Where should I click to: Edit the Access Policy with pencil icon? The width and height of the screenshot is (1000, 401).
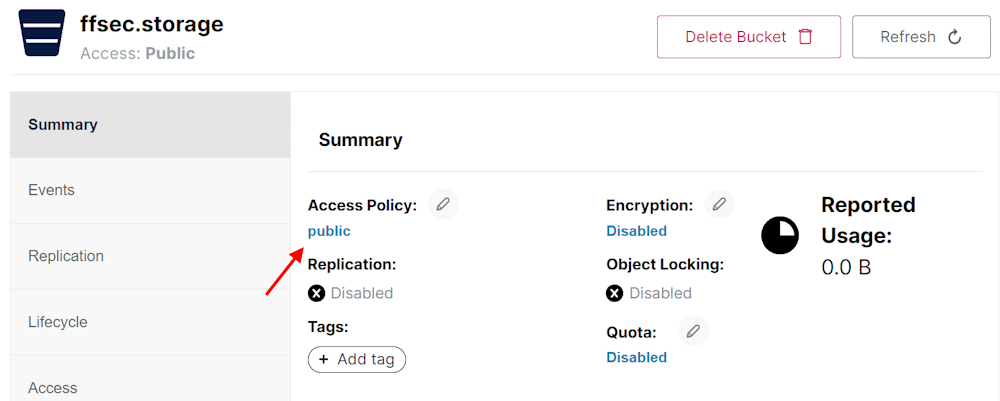[443, 204]
